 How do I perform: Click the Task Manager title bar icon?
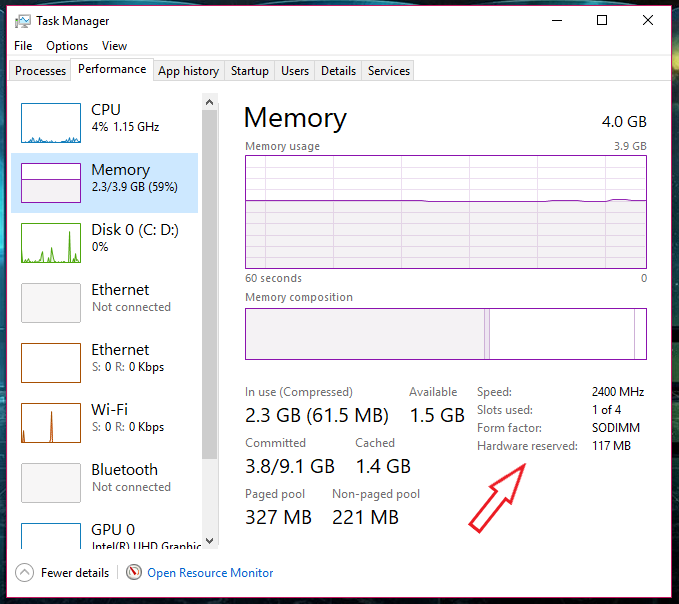[23, 20]
